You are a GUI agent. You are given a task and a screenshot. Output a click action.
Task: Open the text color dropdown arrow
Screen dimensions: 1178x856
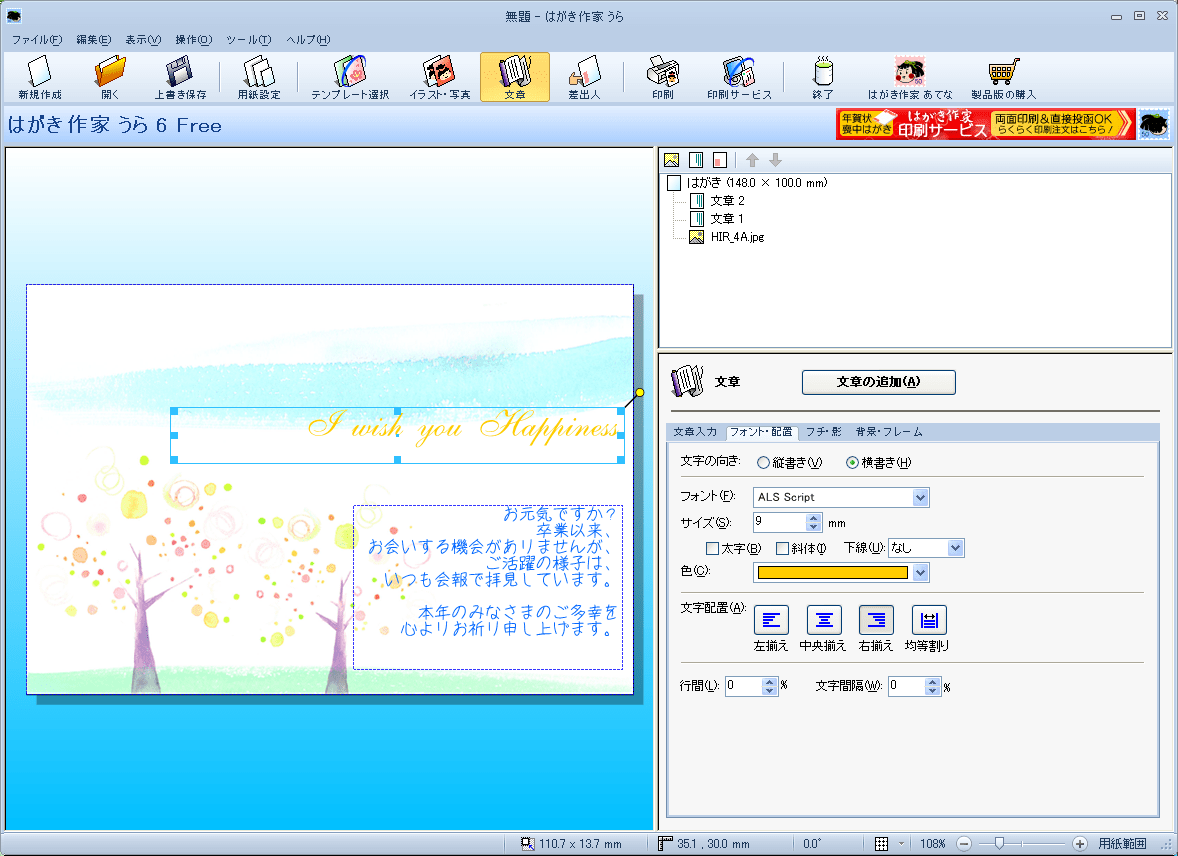click(x=920, y=572)
